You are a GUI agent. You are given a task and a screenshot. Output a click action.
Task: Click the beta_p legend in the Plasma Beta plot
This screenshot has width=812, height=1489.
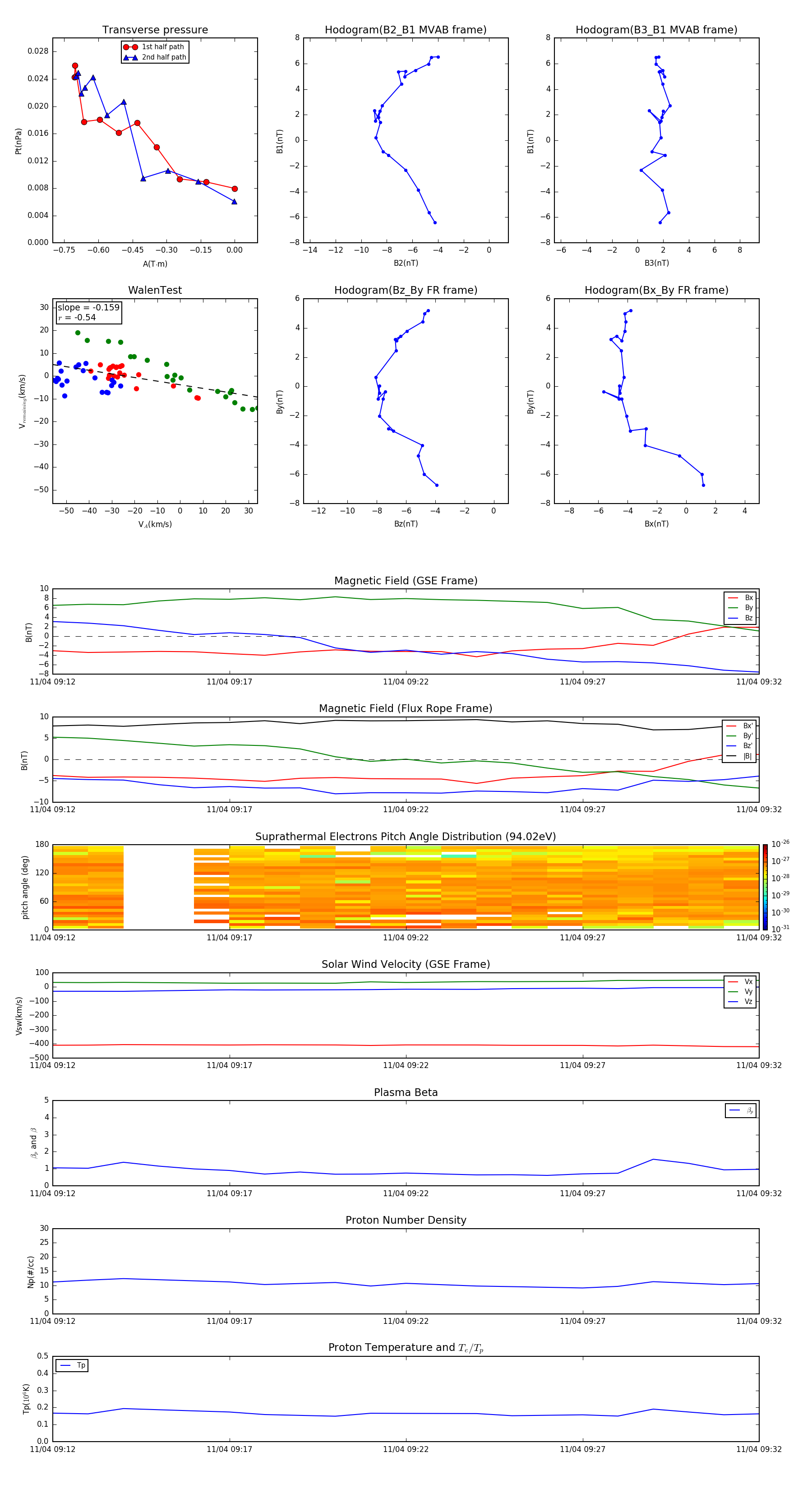[x=741, y=1110]
